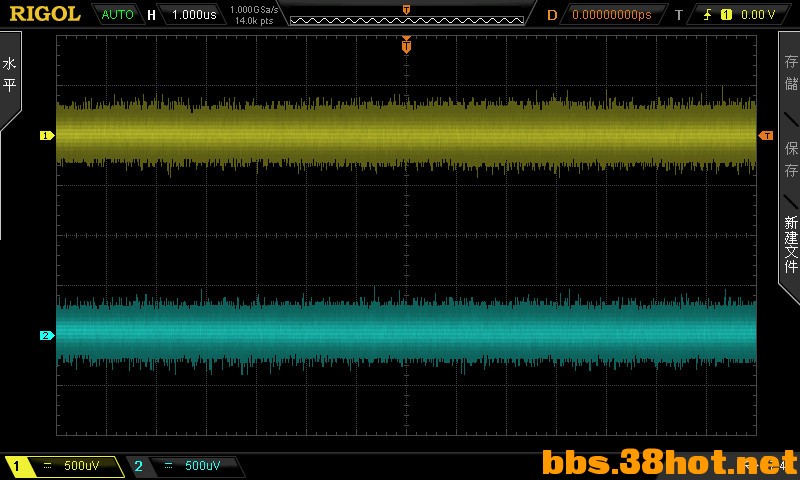Click the H horizontal label
The height and width of the screenshot is (480, 800).
151,15
